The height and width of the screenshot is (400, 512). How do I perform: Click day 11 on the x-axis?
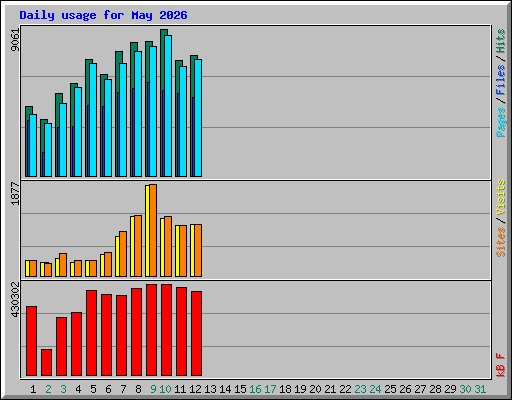click(x=180, y=389)
